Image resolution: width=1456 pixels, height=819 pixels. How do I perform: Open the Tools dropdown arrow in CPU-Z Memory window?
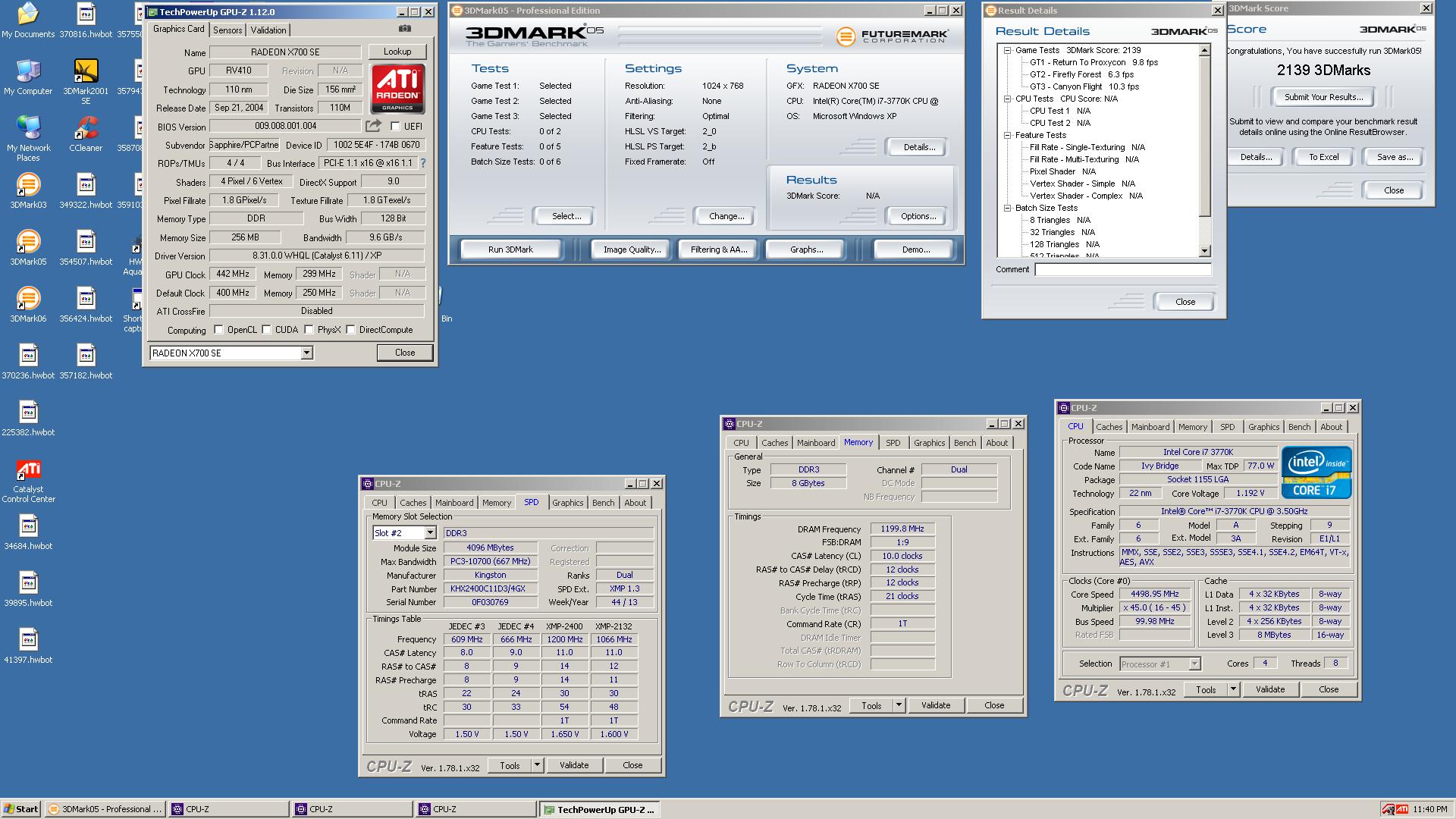(899, 705)
